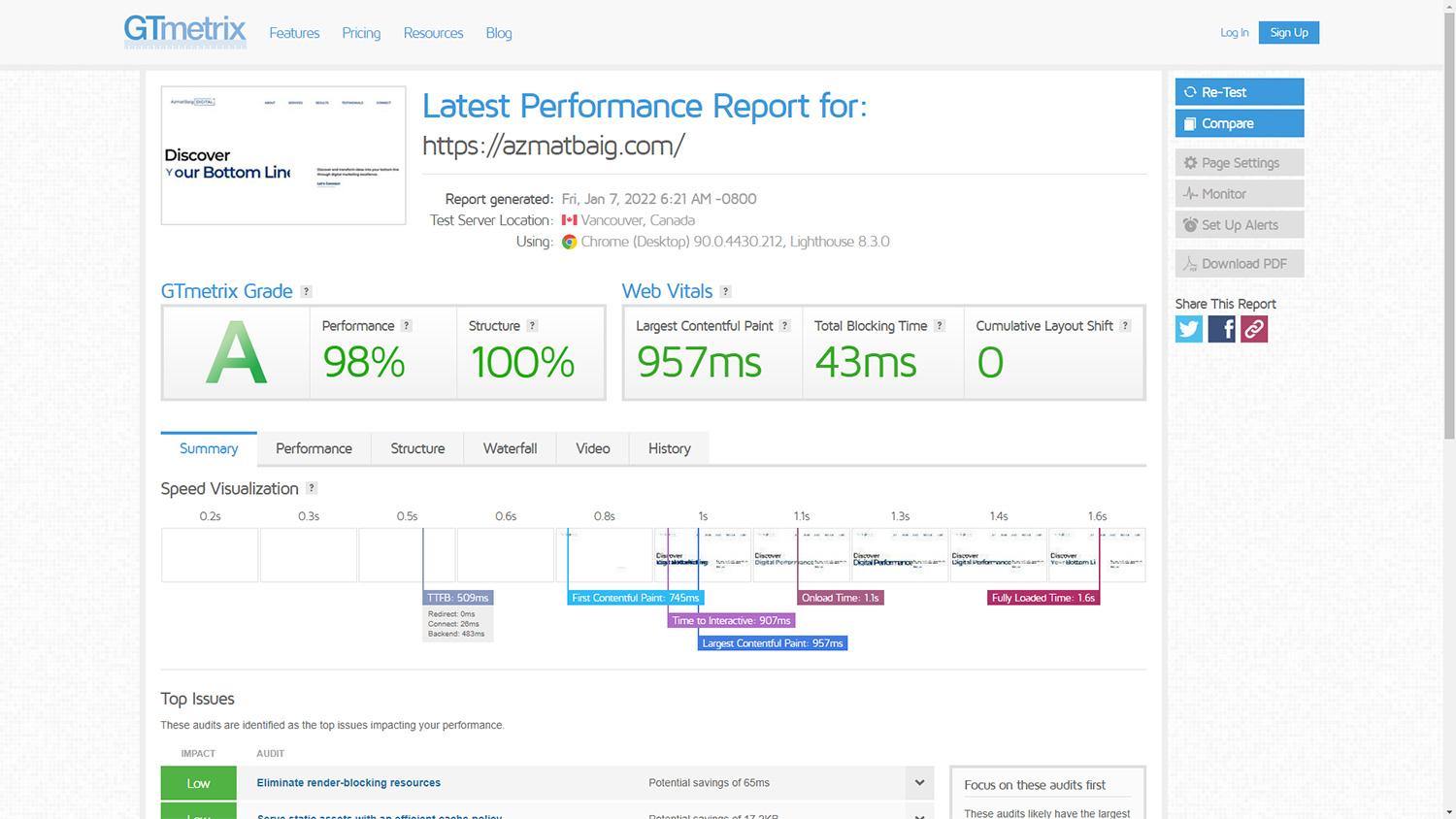Image resolution: width=1456 pixels, height=819 pixels.
Task: Click Low impact badge for render-blocking audit
Action: point(198,783)
